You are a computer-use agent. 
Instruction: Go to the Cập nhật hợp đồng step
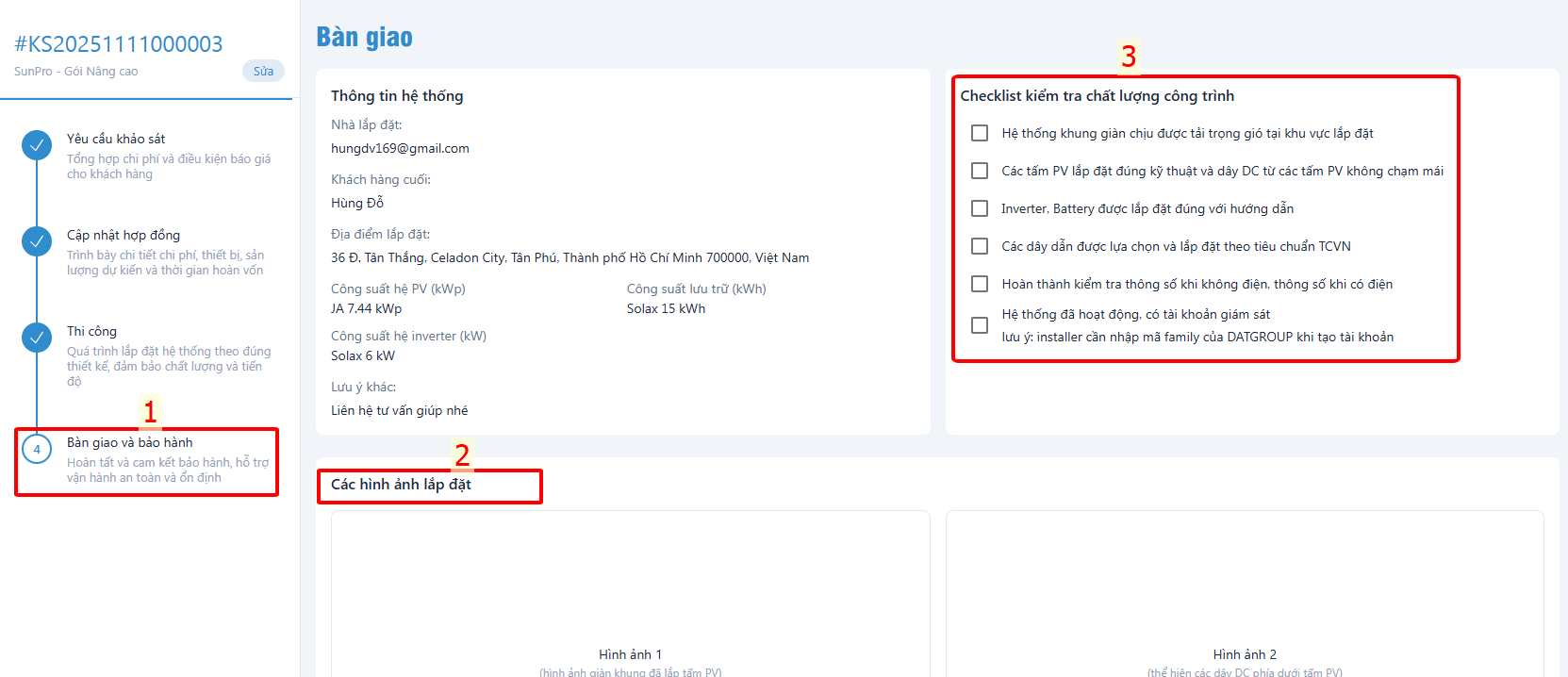[124, 235]
